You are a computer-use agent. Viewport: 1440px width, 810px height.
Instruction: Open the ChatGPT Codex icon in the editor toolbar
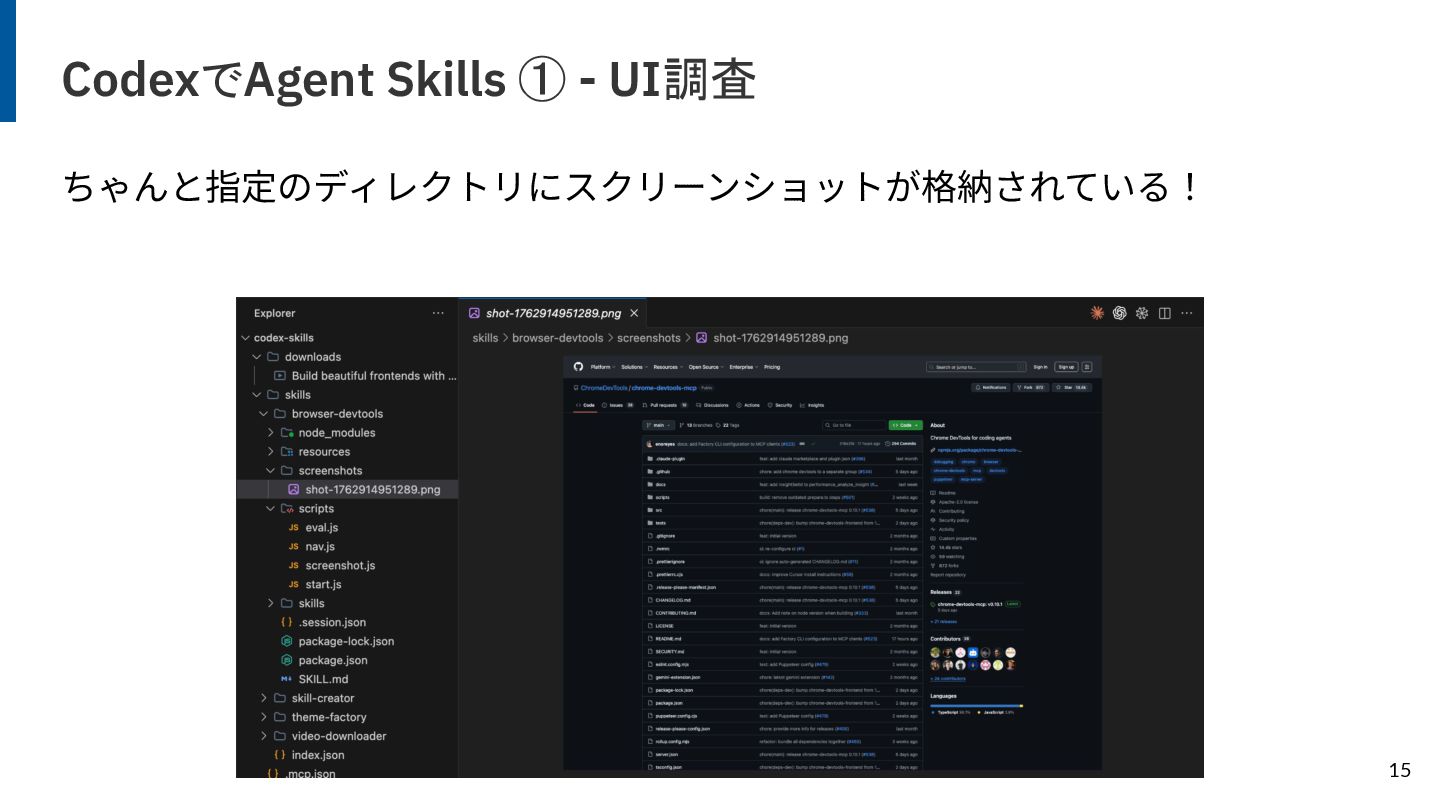click(x=1120, y=313)
